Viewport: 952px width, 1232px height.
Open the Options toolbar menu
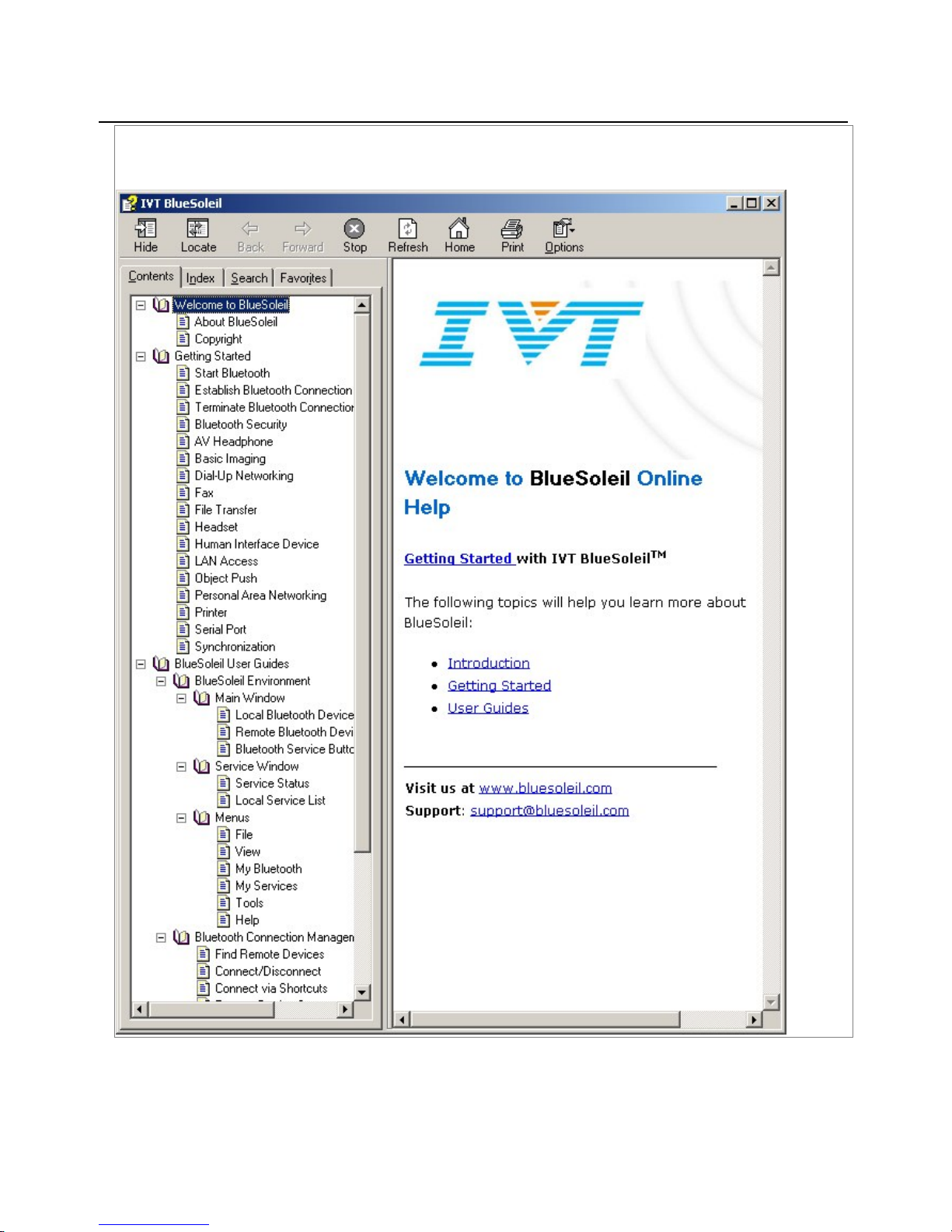pos(564,235)
